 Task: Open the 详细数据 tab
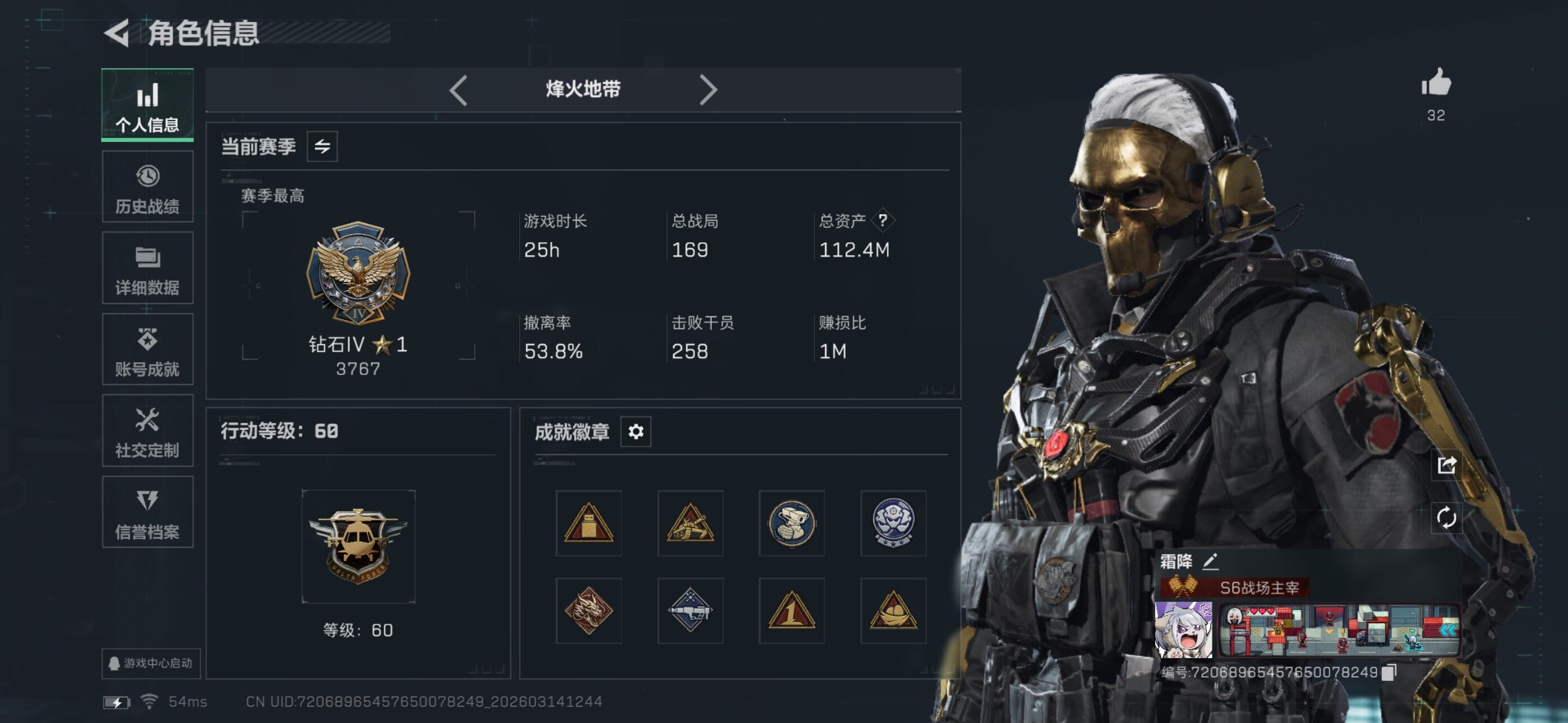(x=147, y=268)
